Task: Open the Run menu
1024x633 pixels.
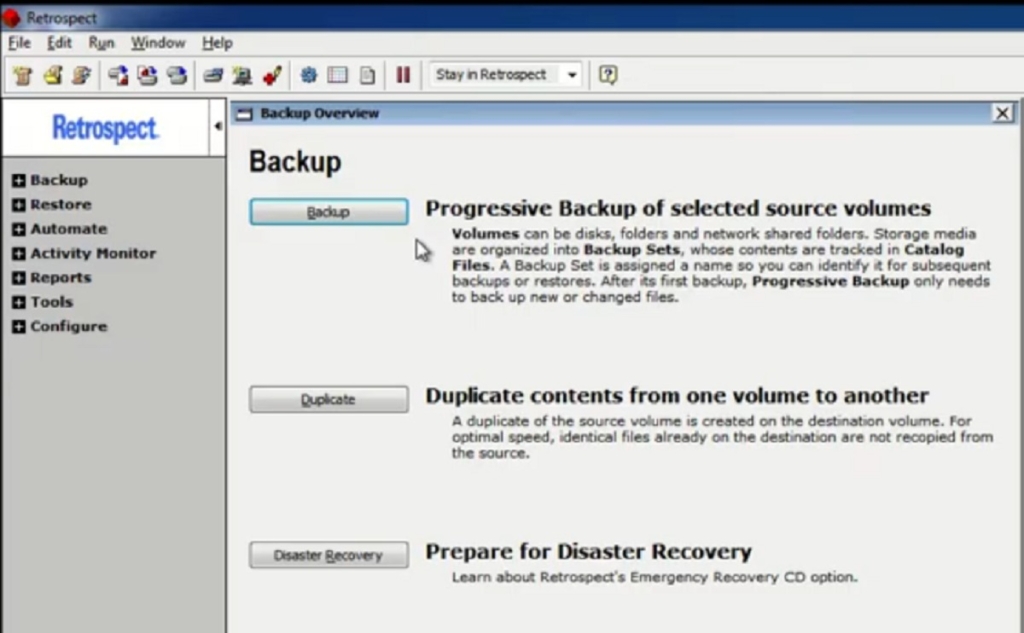Action: coord(101,43)
